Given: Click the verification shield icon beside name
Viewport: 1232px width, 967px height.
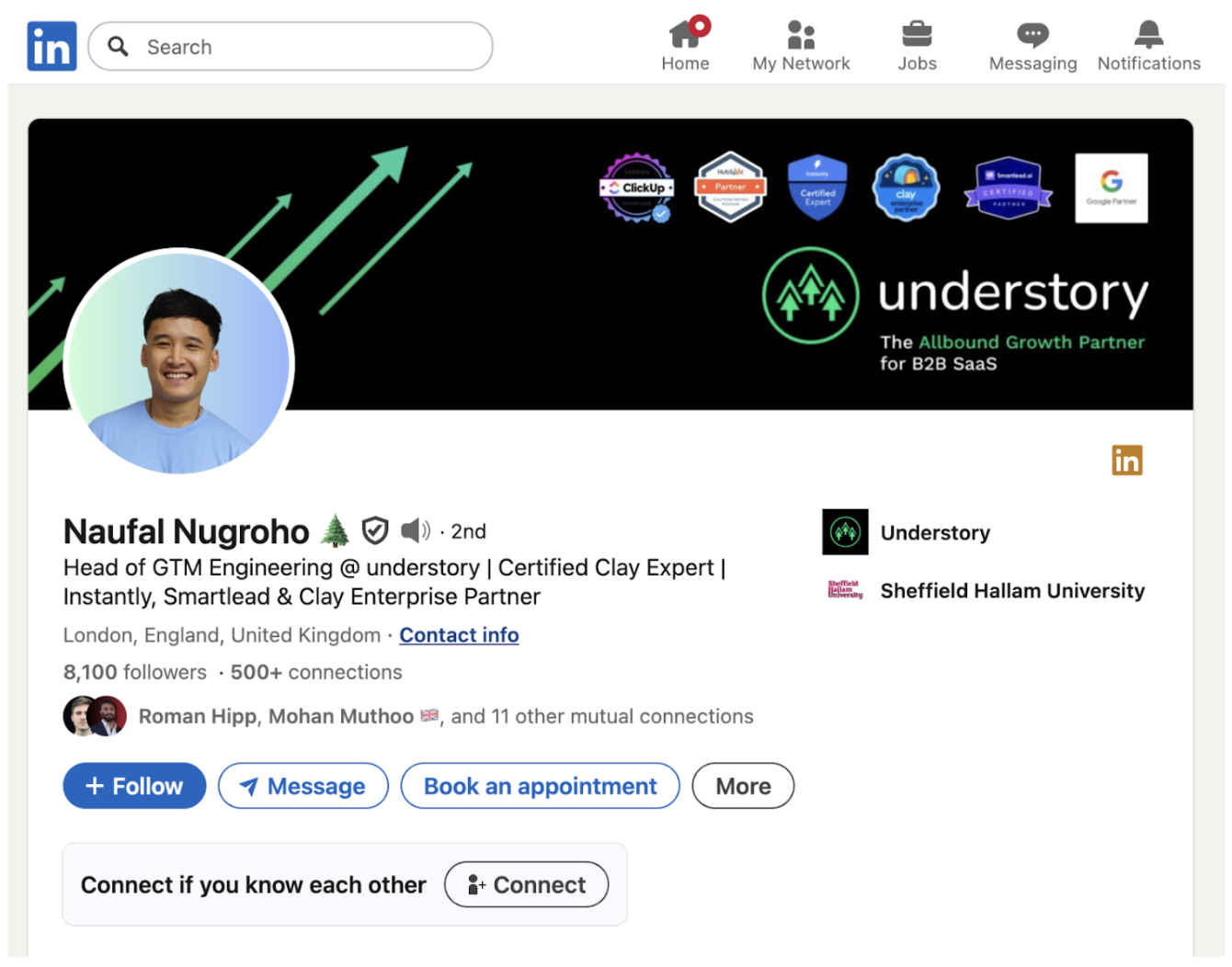Looking at the screenshot, I should coord(374,530).
